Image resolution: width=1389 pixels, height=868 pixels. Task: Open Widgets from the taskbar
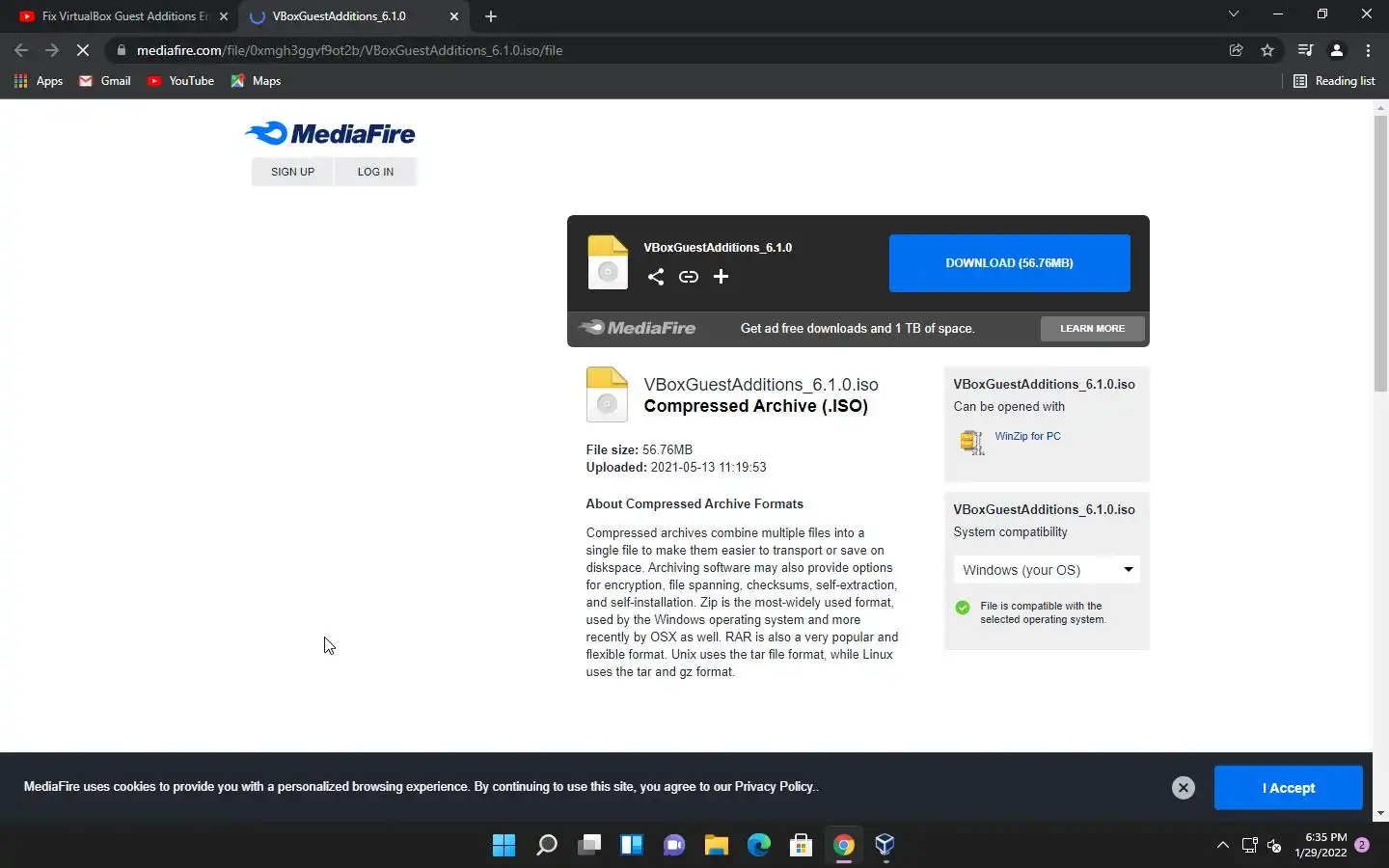pyautogui.click(x=632, y=846)
